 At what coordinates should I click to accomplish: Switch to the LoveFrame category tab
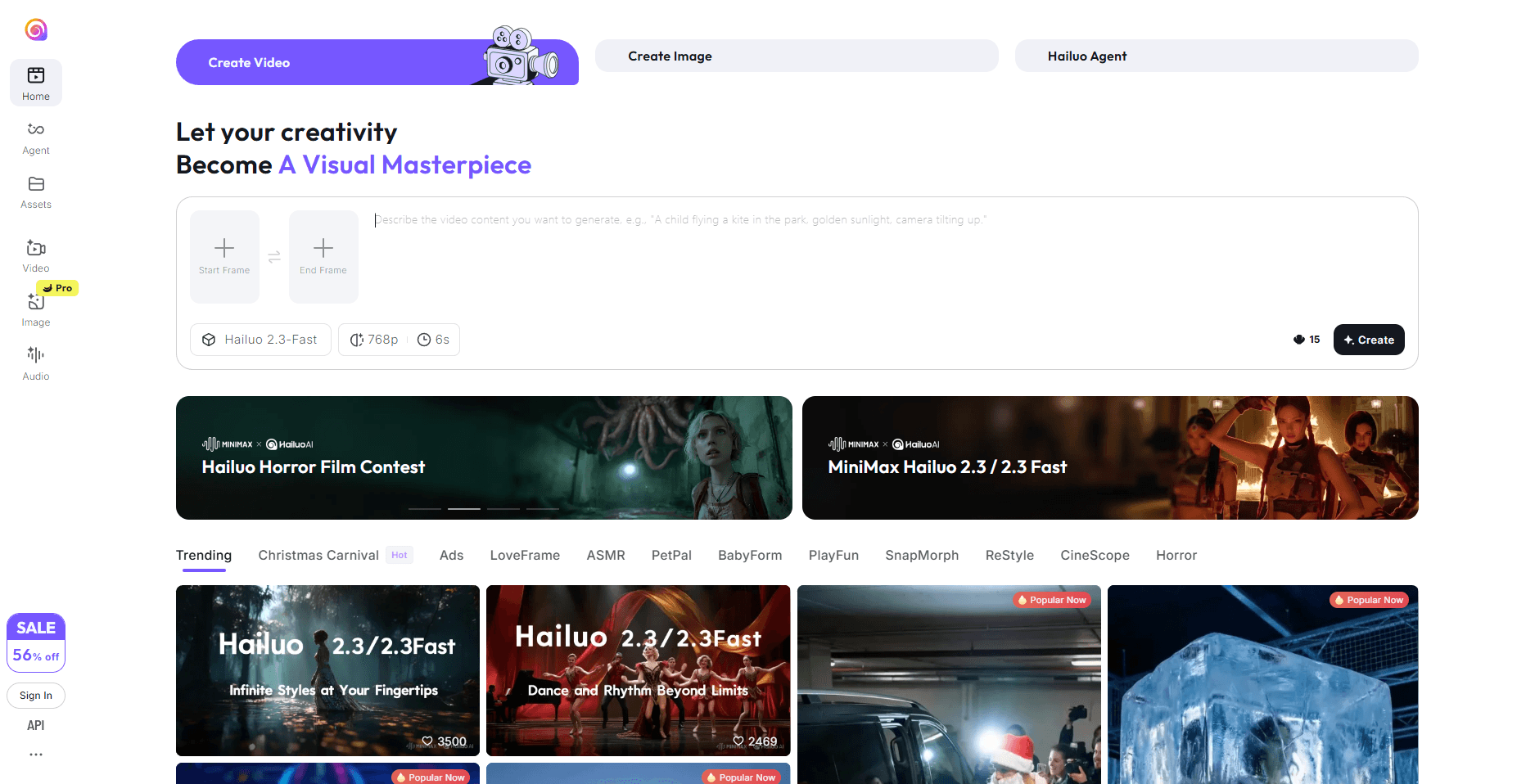coord(525,555)
